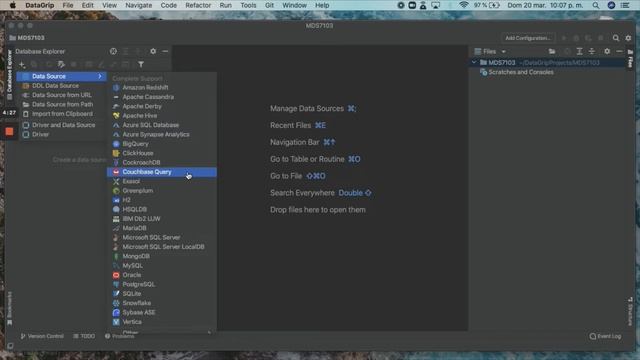Open the Files side tab on the right edge

[x=631, y=59]
